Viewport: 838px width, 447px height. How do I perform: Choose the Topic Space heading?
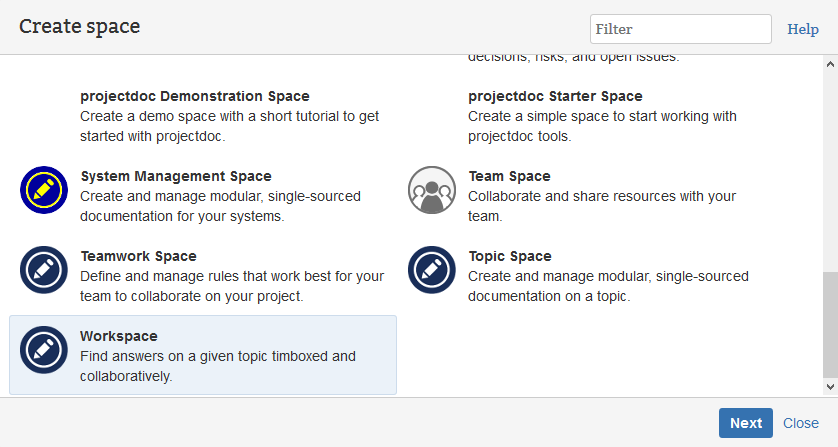click(509, 256)
